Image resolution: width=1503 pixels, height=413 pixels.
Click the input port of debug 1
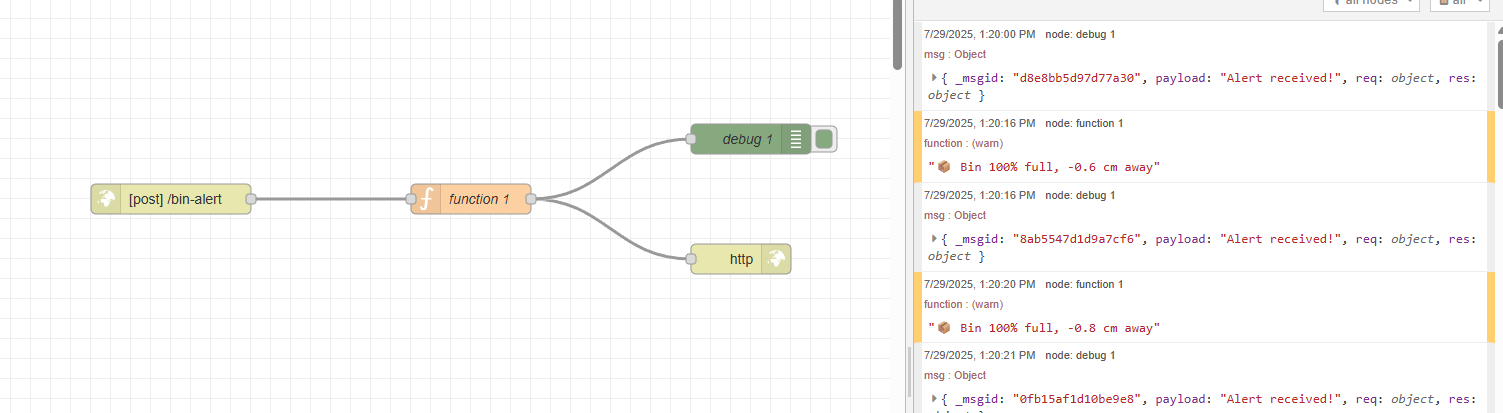[691, 139]
